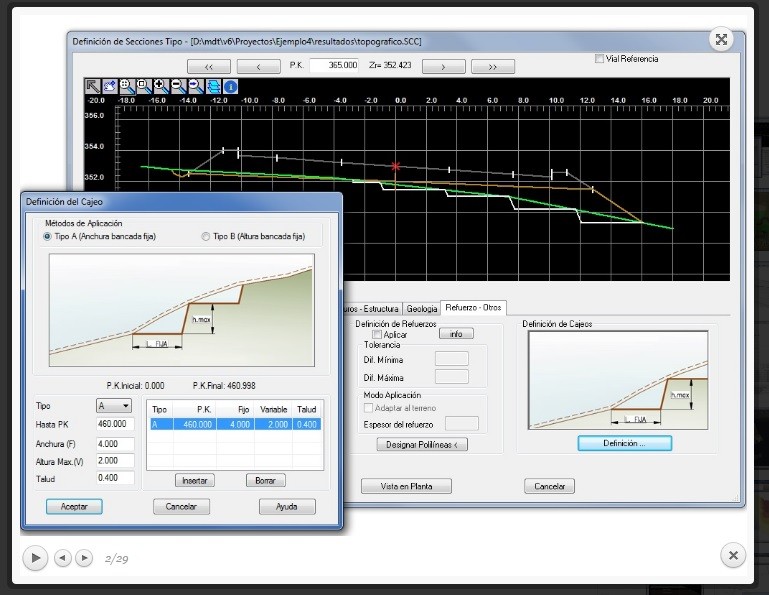The image size is (769, 595).
Task: Activate the zoom extents magnifier icon
Action: pyautogui.click(x=126, y=87)
